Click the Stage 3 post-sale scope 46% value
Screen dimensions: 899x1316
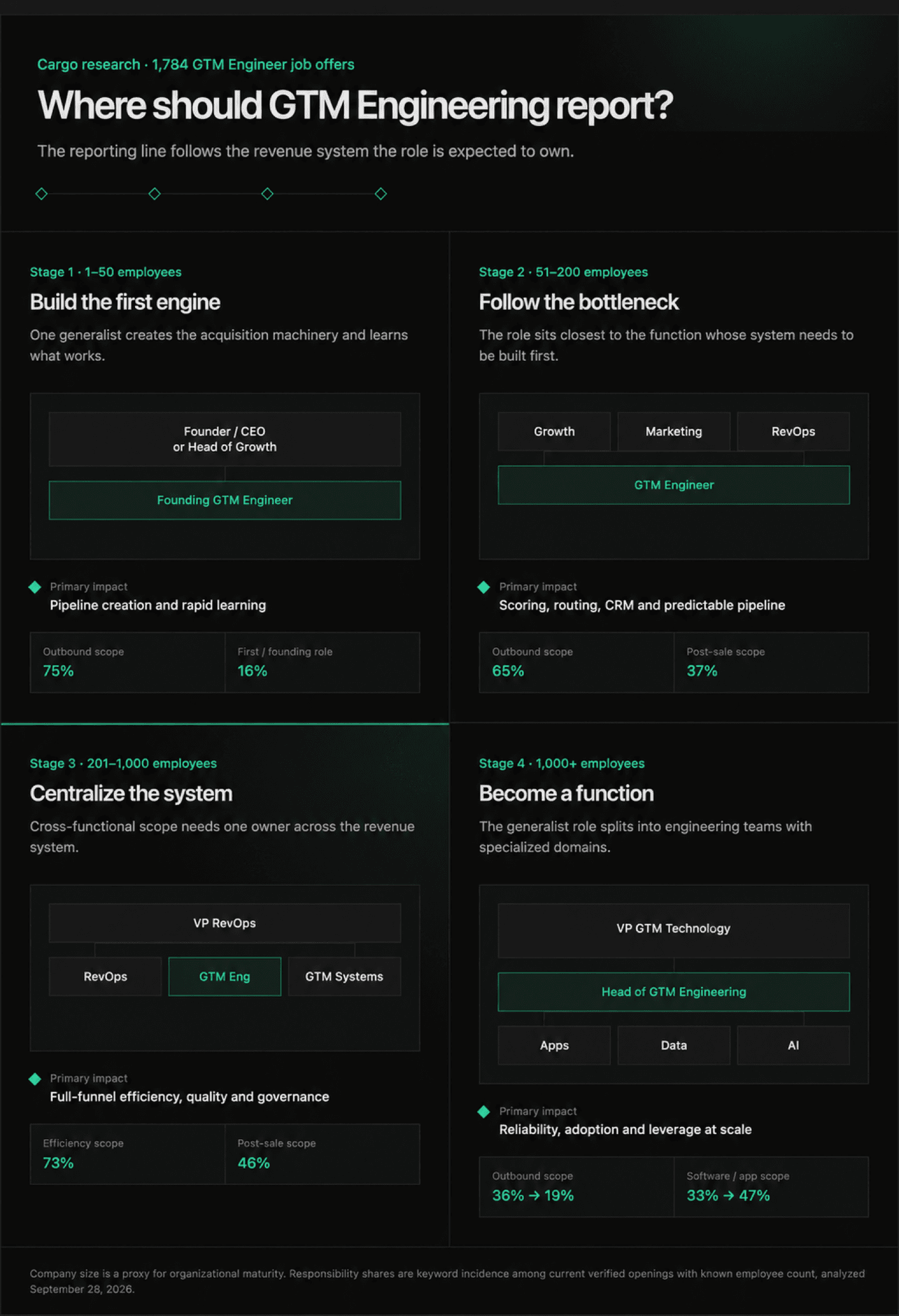point(253,1163)
